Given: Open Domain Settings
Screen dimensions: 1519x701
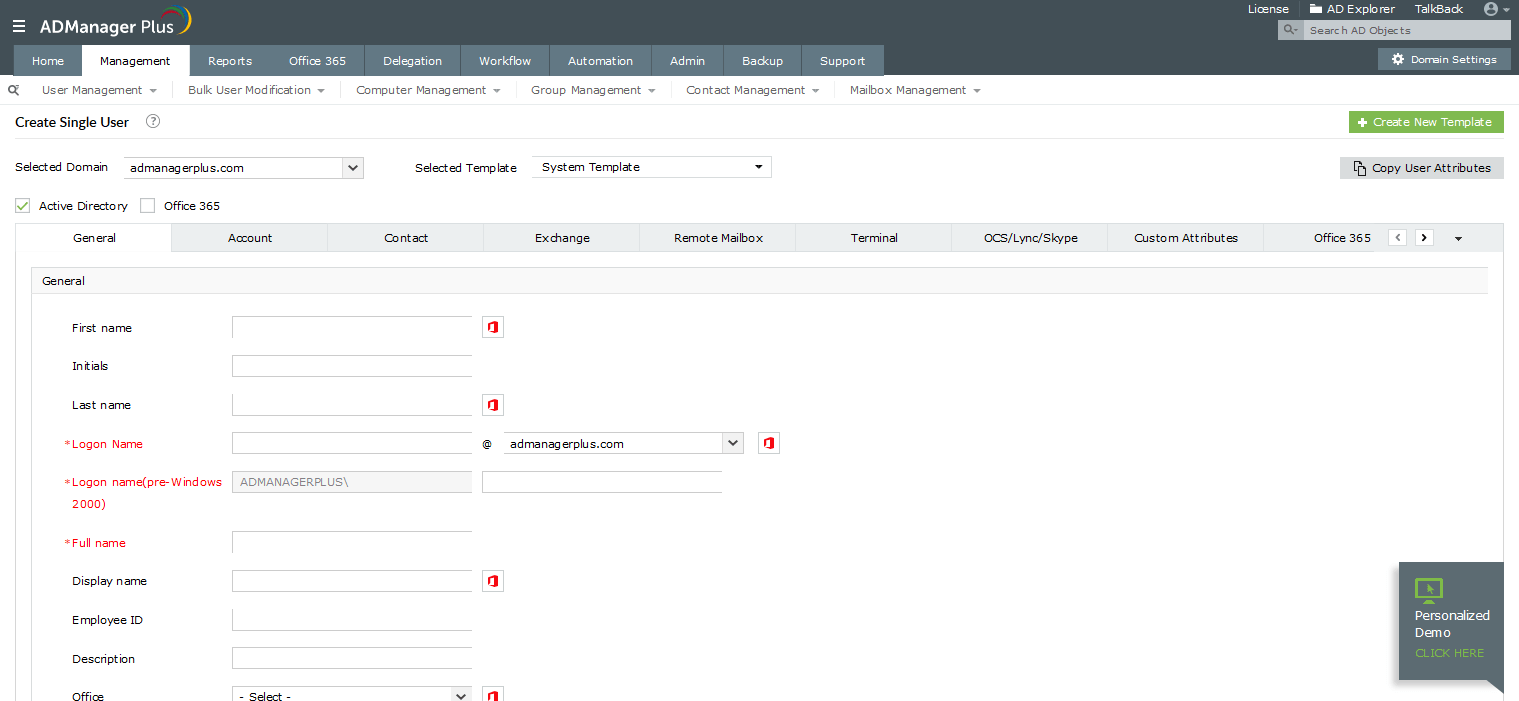Looking at the screenshot, I should 1443,59.
